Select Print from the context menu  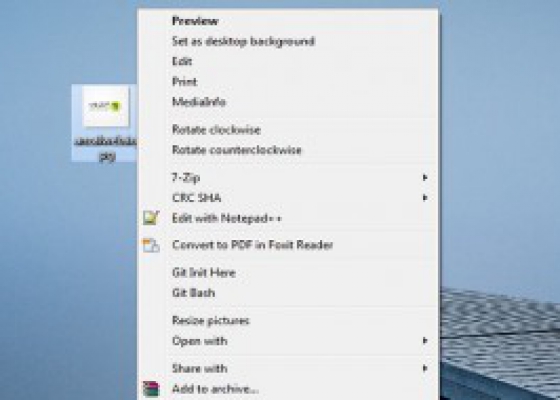(x=184, y=82)
